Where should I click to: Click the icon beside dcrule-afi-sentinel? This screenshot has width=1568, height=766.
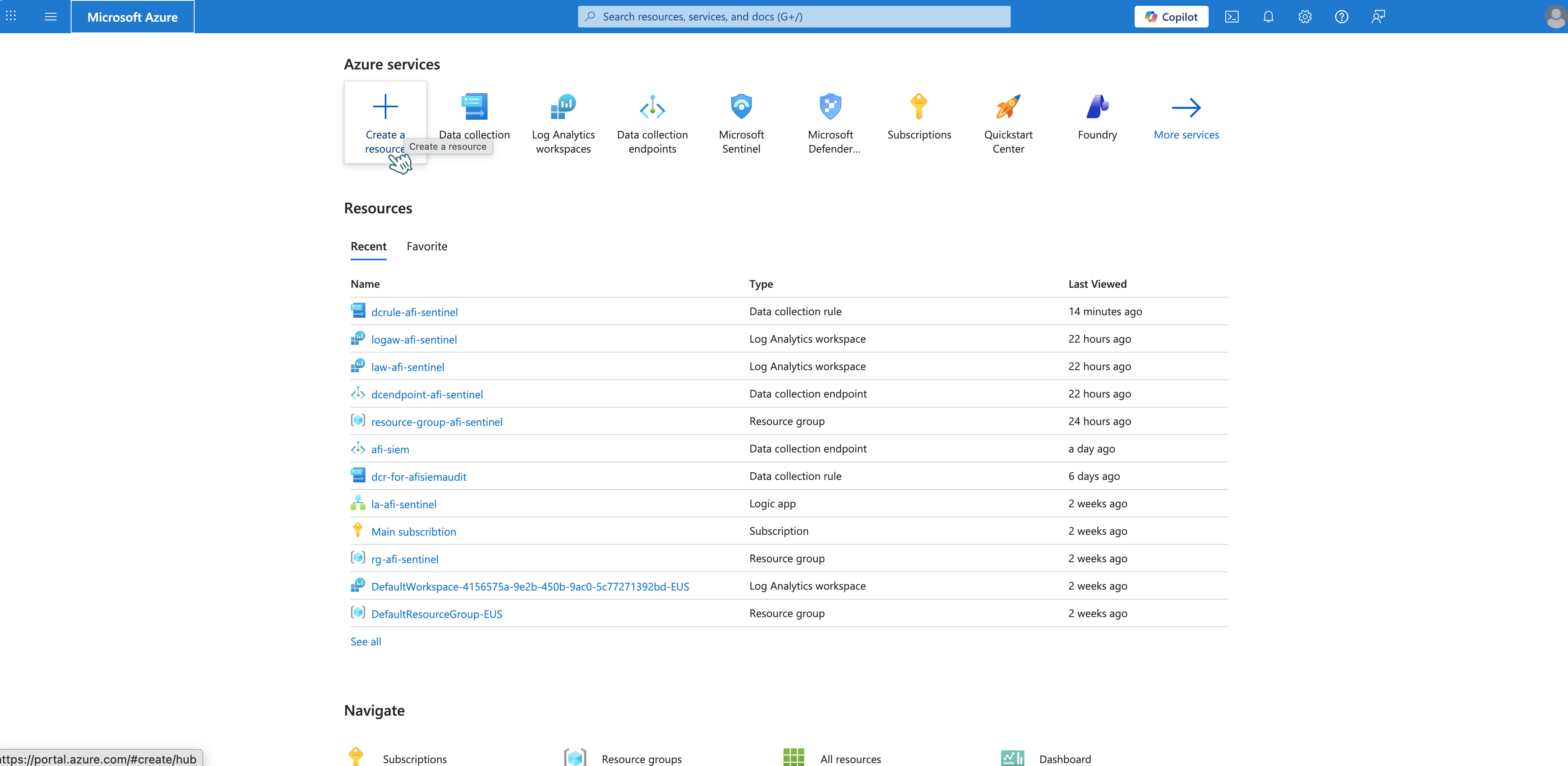click(x=358, y=310)
